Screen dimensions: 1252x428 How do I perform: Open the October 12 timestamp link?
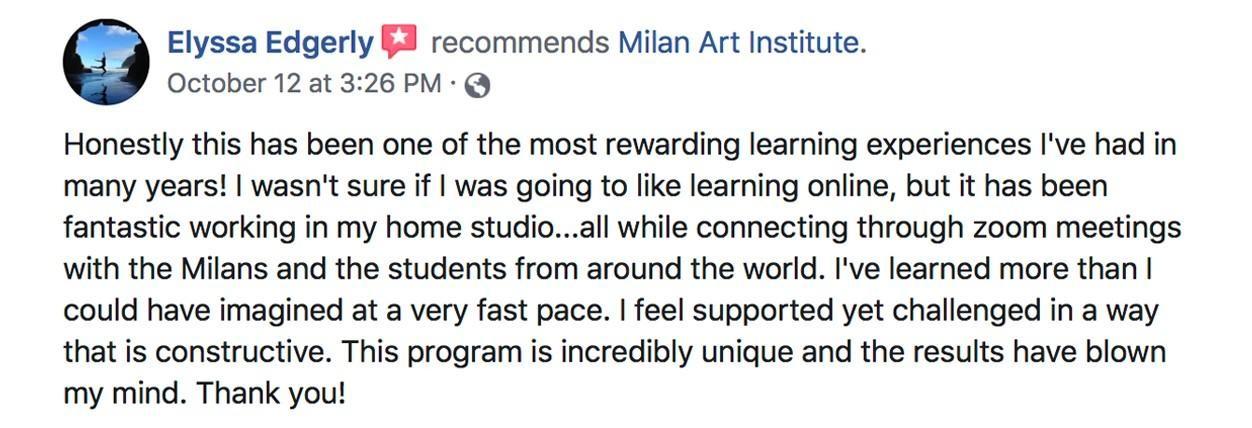pyautogui.click(x=303, y=84)
